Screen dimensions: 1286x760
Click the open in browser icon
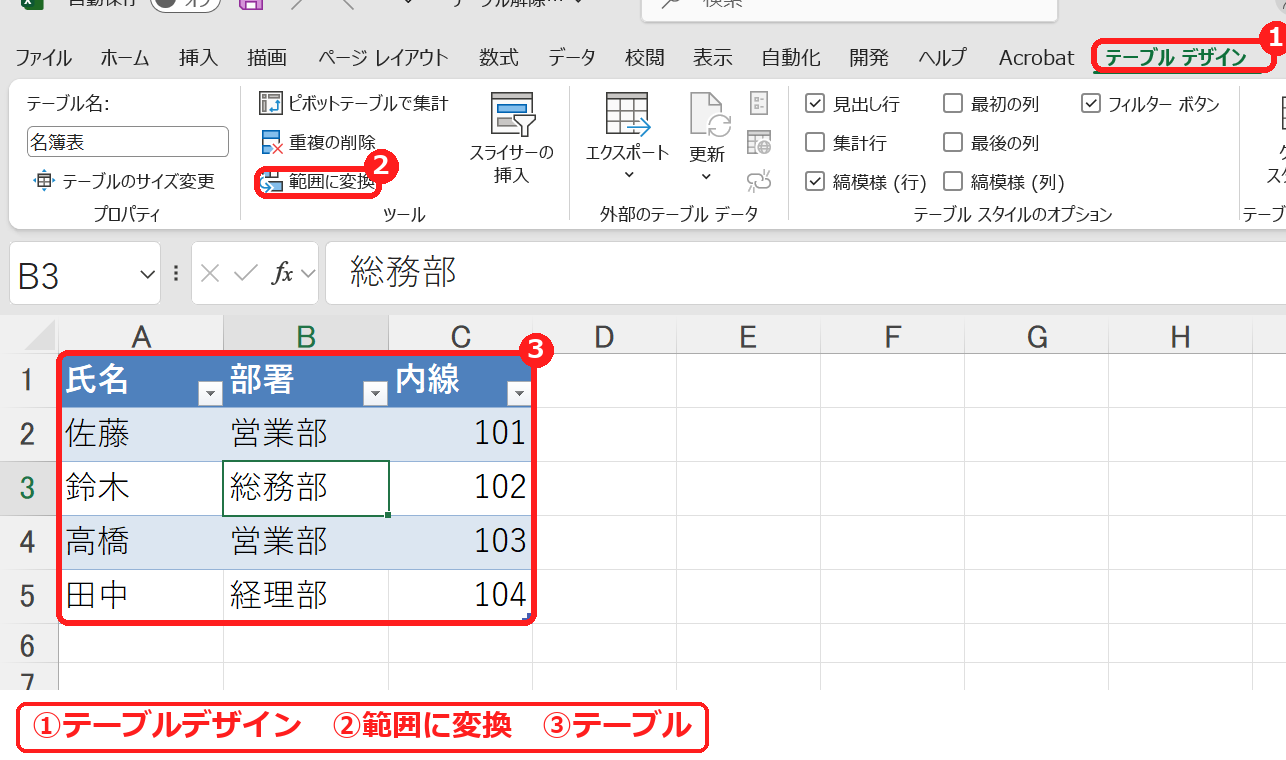(759, 142)
